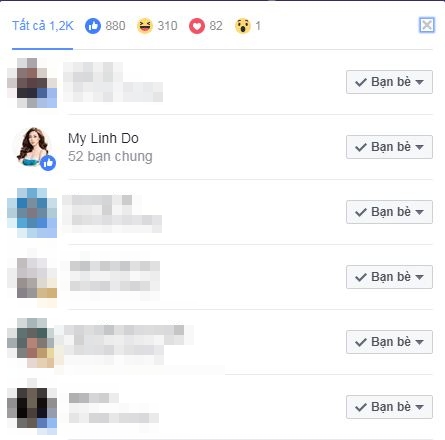Viewport: 445px width, 440px height.
Task: Select the 'Tất cả 1,2K' tab
Action: (x=43, y=26)
